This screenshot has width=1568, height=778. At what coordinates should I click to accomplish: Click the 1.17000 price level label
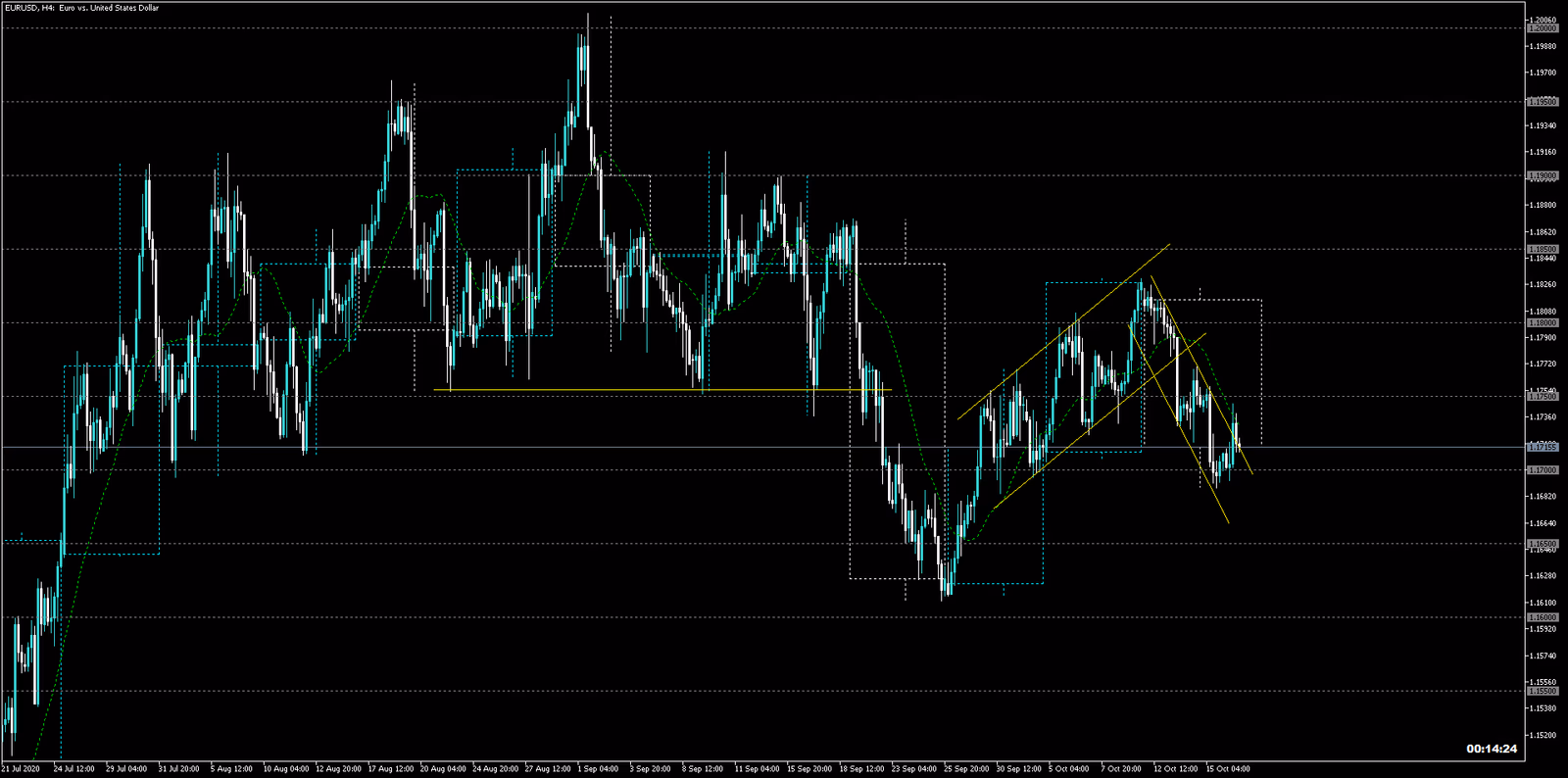pos(1543,470)
